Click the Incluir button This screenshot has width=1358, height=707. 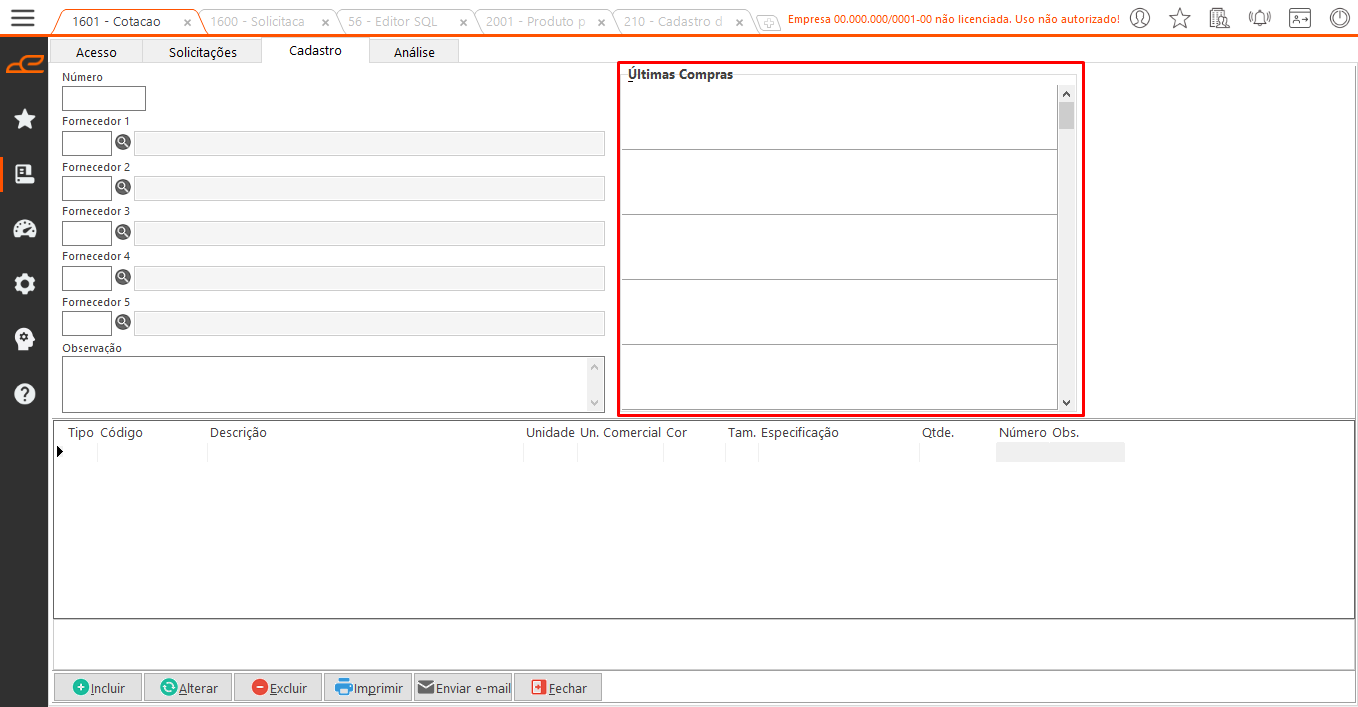[x=98, y=688]
